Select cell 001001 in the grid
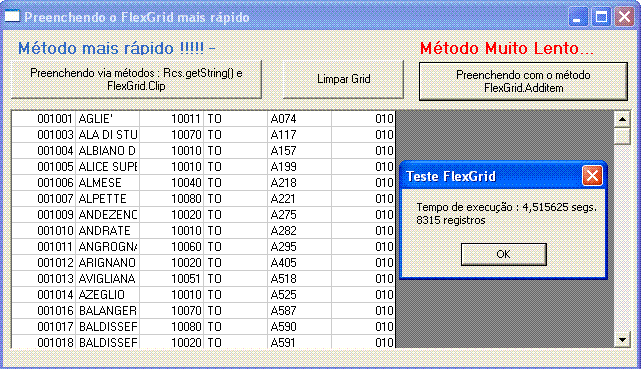The image size is (641, 369). 44,119
